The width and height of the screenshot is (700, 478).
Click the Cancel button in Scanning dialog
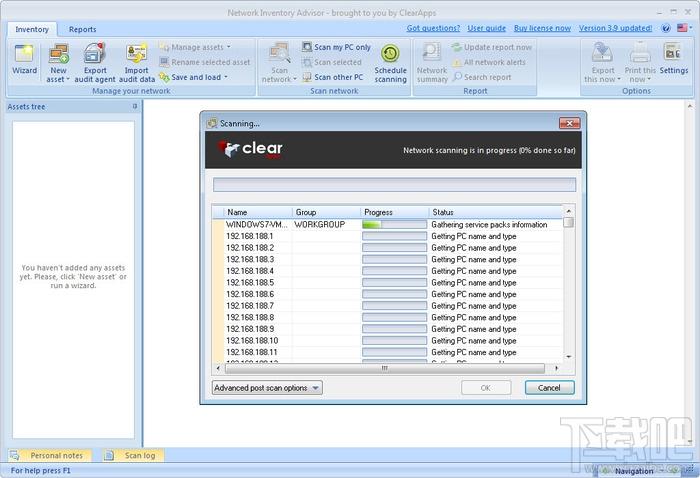tap(549, 388)
